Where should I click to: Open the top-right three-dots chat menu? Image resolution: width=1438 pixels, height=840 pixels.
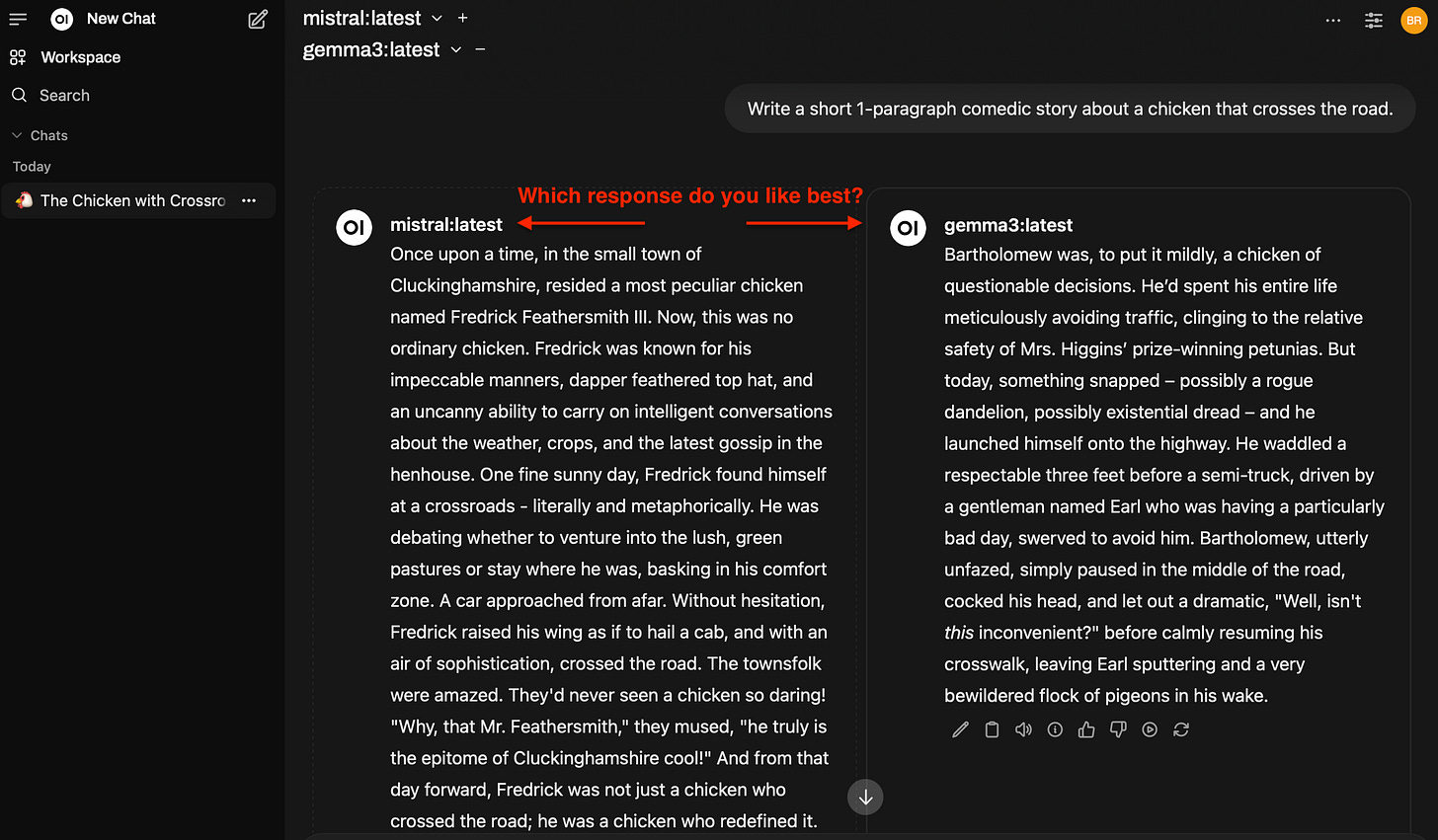(1333, 20)
